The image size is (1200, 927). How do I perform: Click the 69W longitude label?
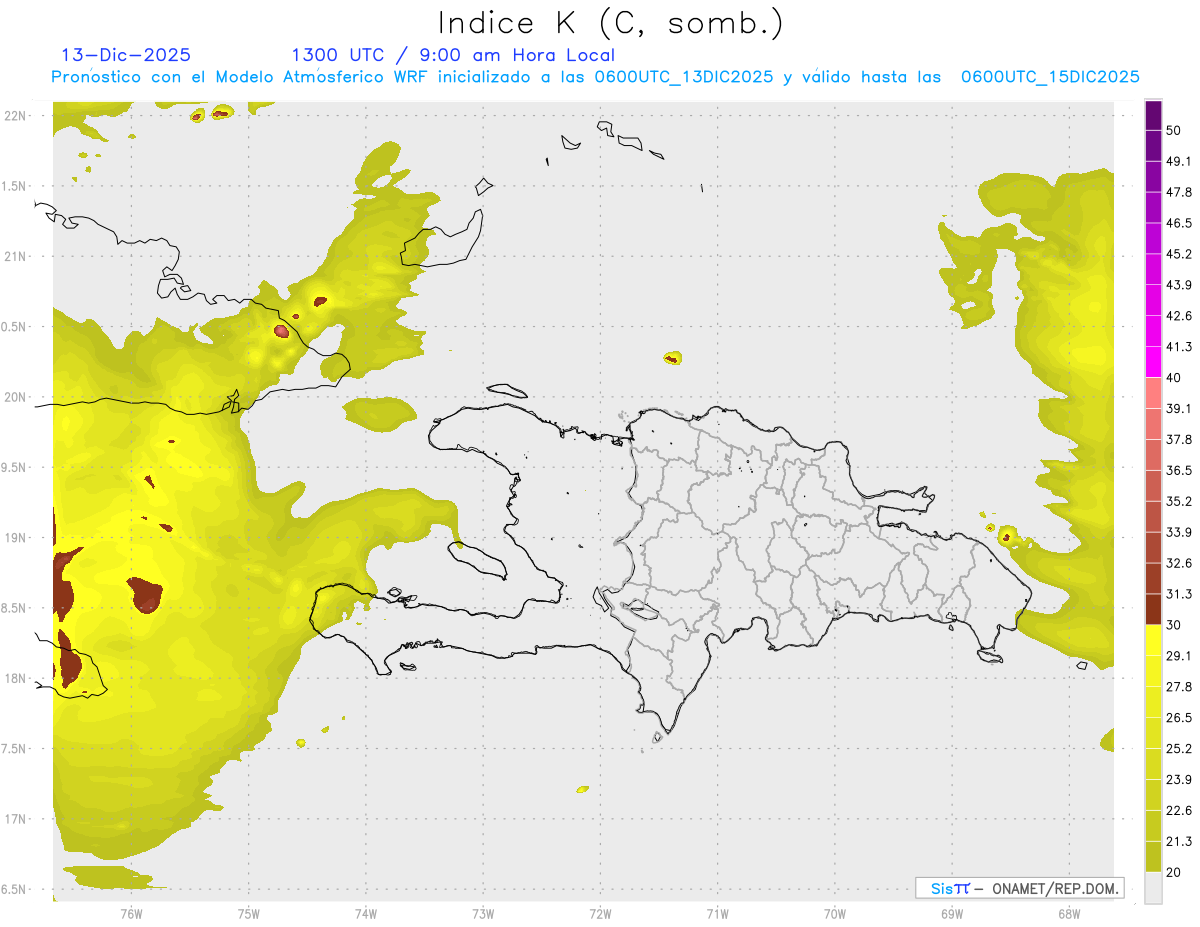[x=951, y=913]
